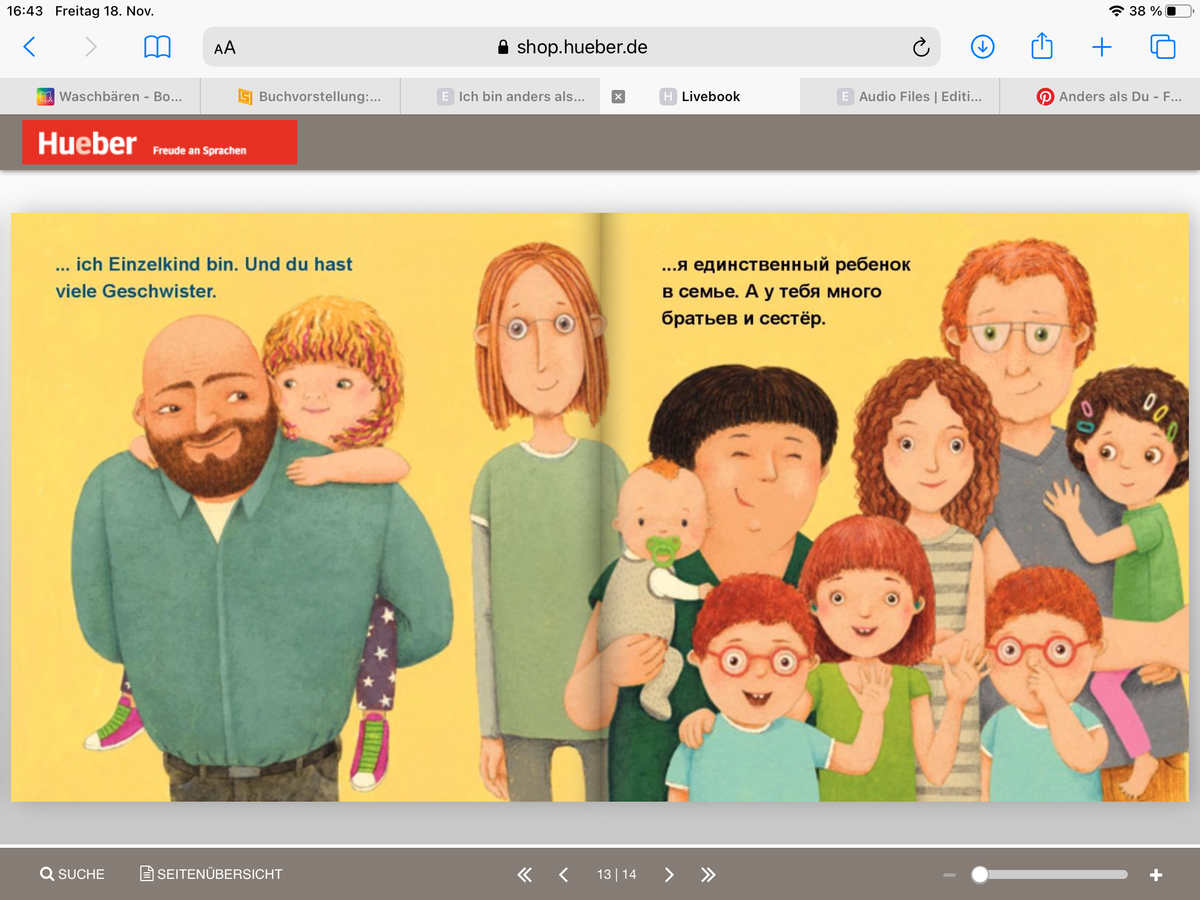The width and height of the screenshot is (1200, 900).
Task: Click the zoom slider handle
Action: tap(980, 874)
